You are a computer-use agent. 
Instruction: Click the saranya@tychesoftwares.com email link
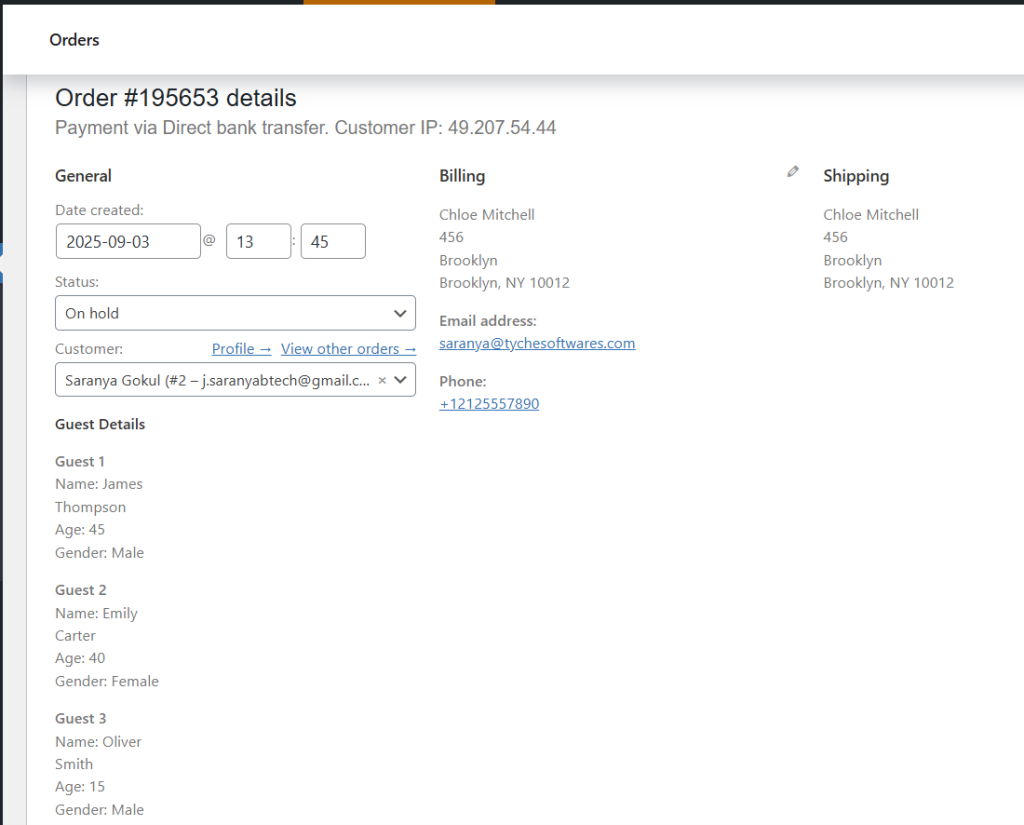(x=537, y=342)
